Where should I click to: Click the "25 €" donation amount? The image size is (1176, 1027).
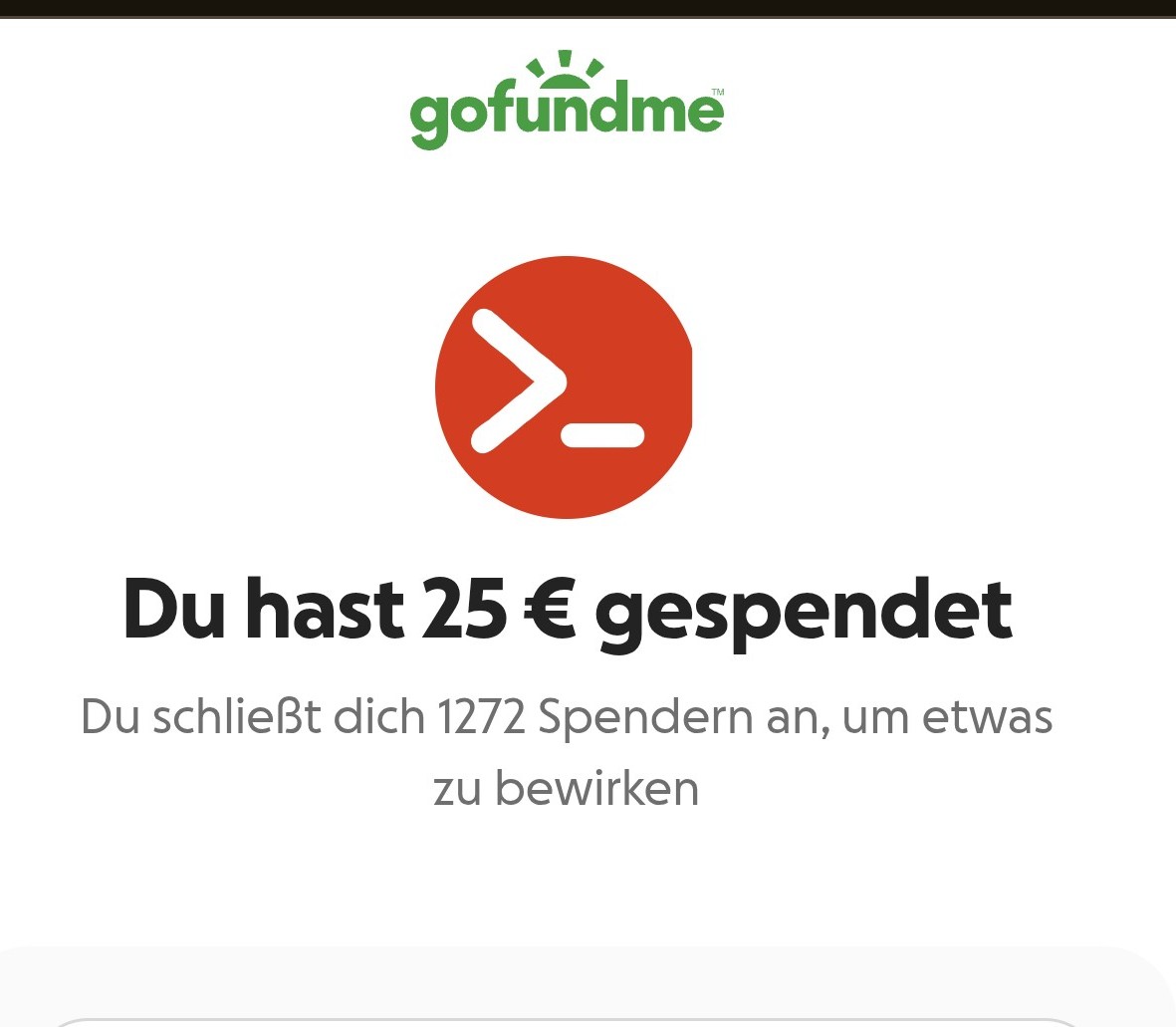click(x=499, y=609)
